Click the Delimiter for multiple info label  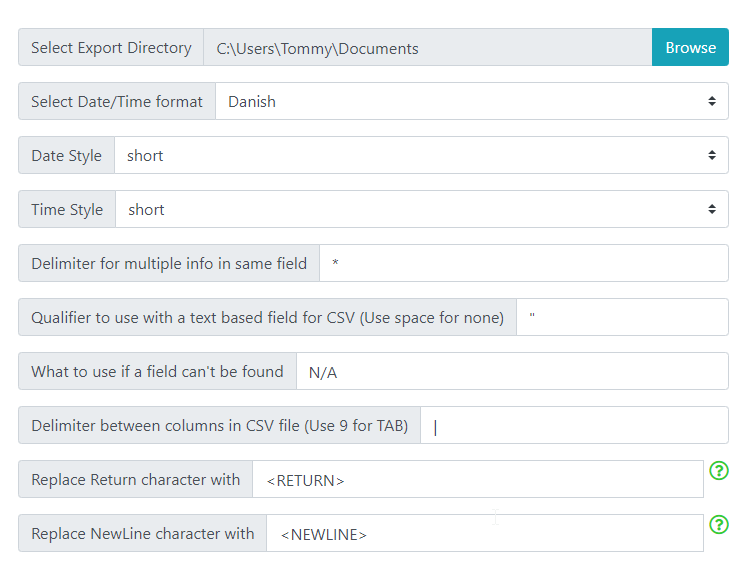point(169,263)
